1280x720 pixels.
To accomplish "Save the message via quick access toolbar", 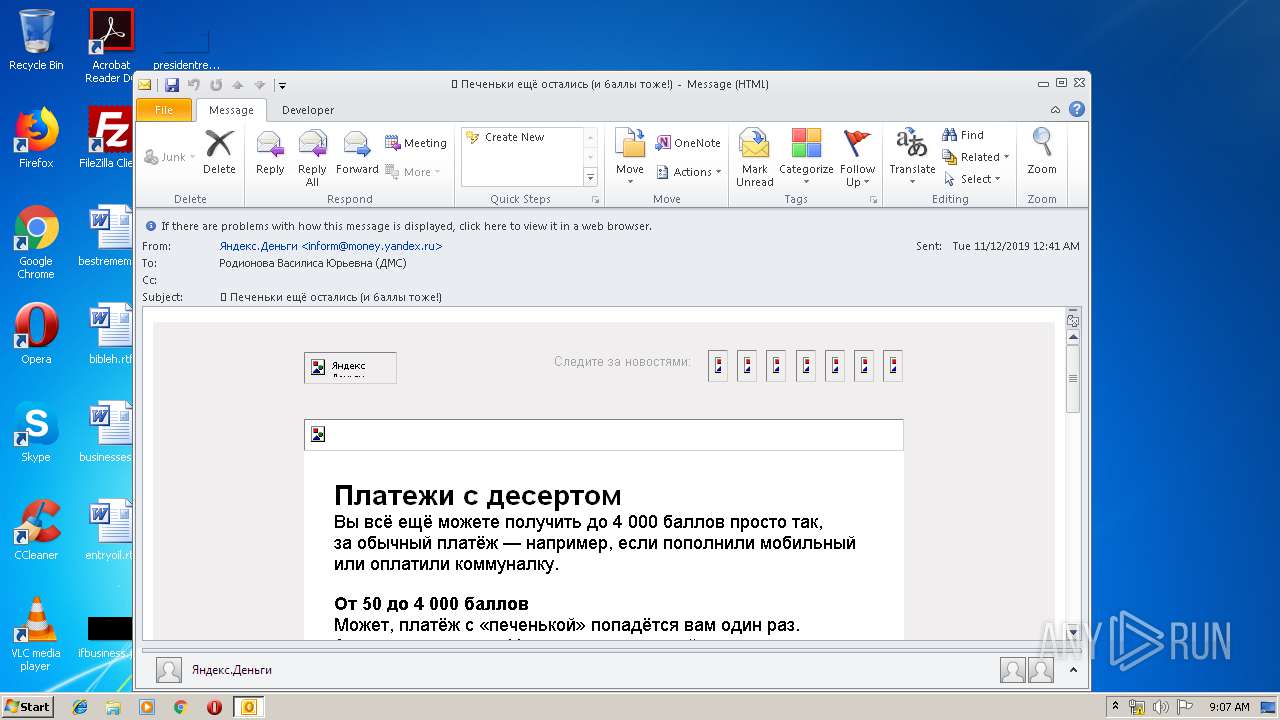I will pyautogui.click(x=172, y=85).
